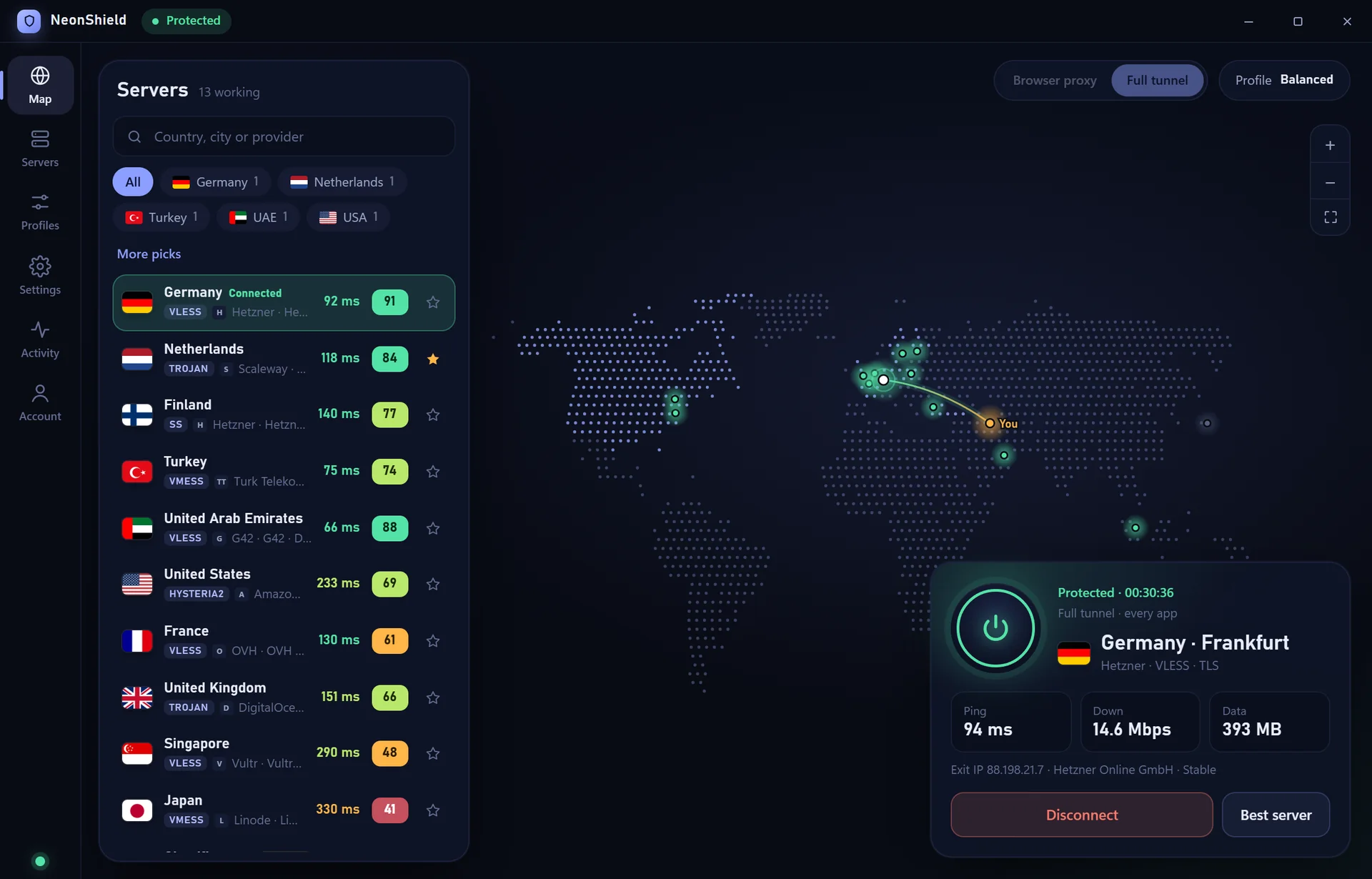Click the green status dot in sidebar
1372x879 pixels.
click(40, 861)
